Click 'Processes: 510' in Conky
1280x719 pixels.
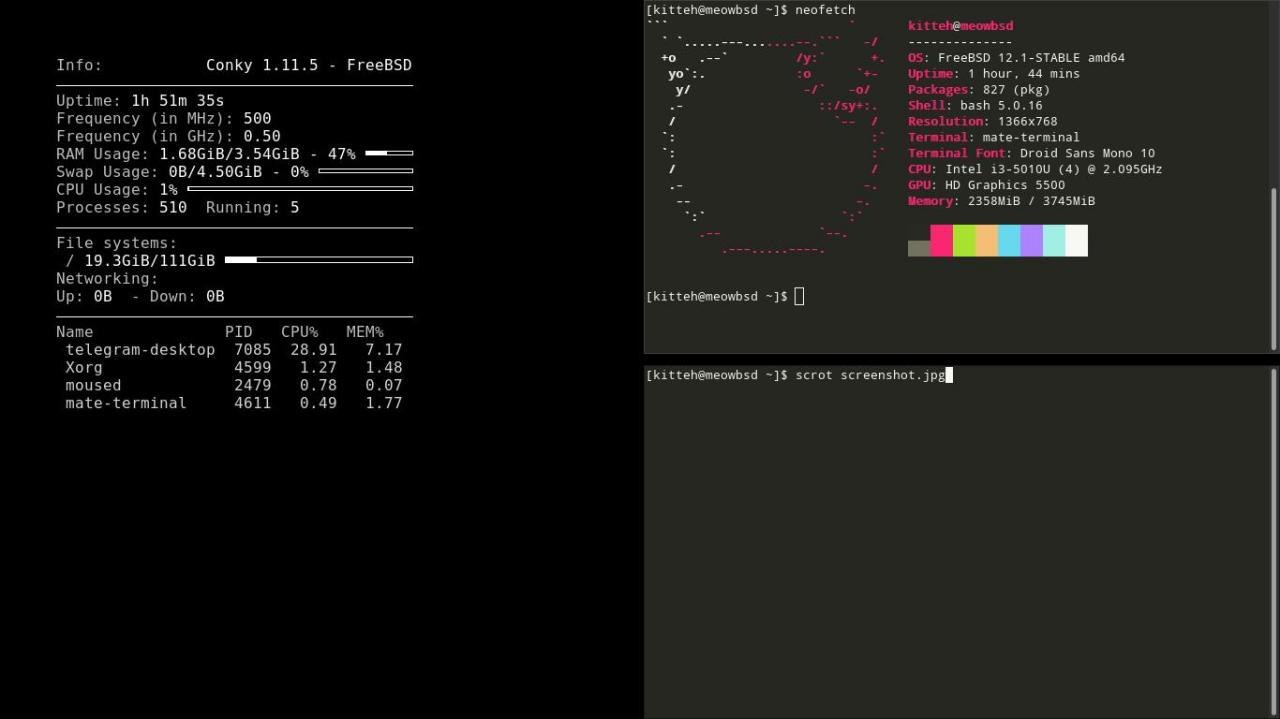click(121, 208)
